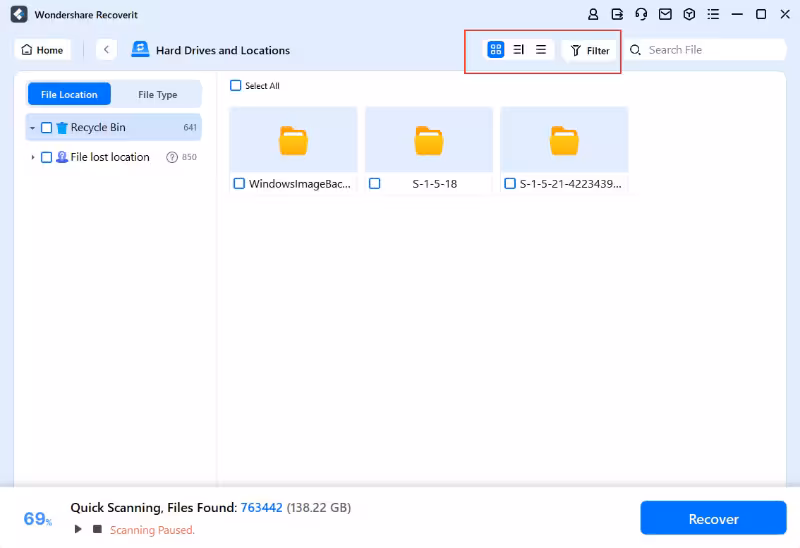
Task: Click the magnifier search icon
Action: click(x=635, y=50)
